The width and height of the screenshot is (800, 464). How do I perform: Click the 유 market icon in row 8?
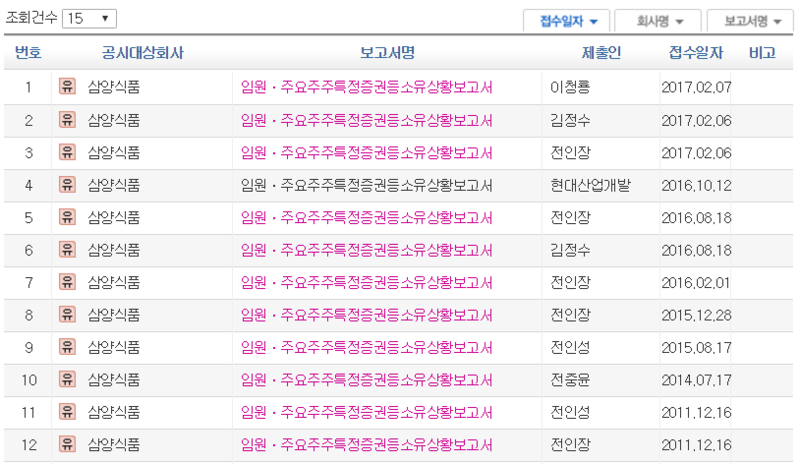(x=67, y=314)
